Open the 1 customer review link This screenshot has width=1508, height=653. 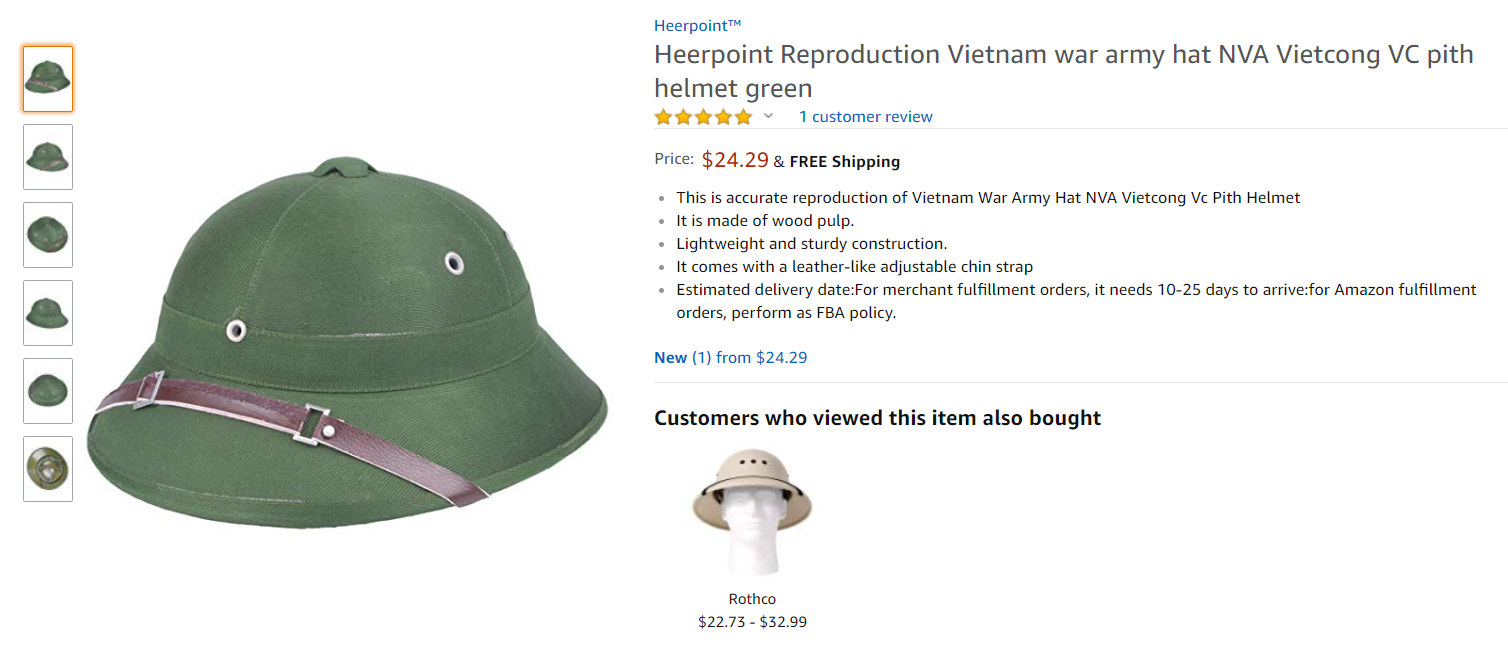(865, 117)
